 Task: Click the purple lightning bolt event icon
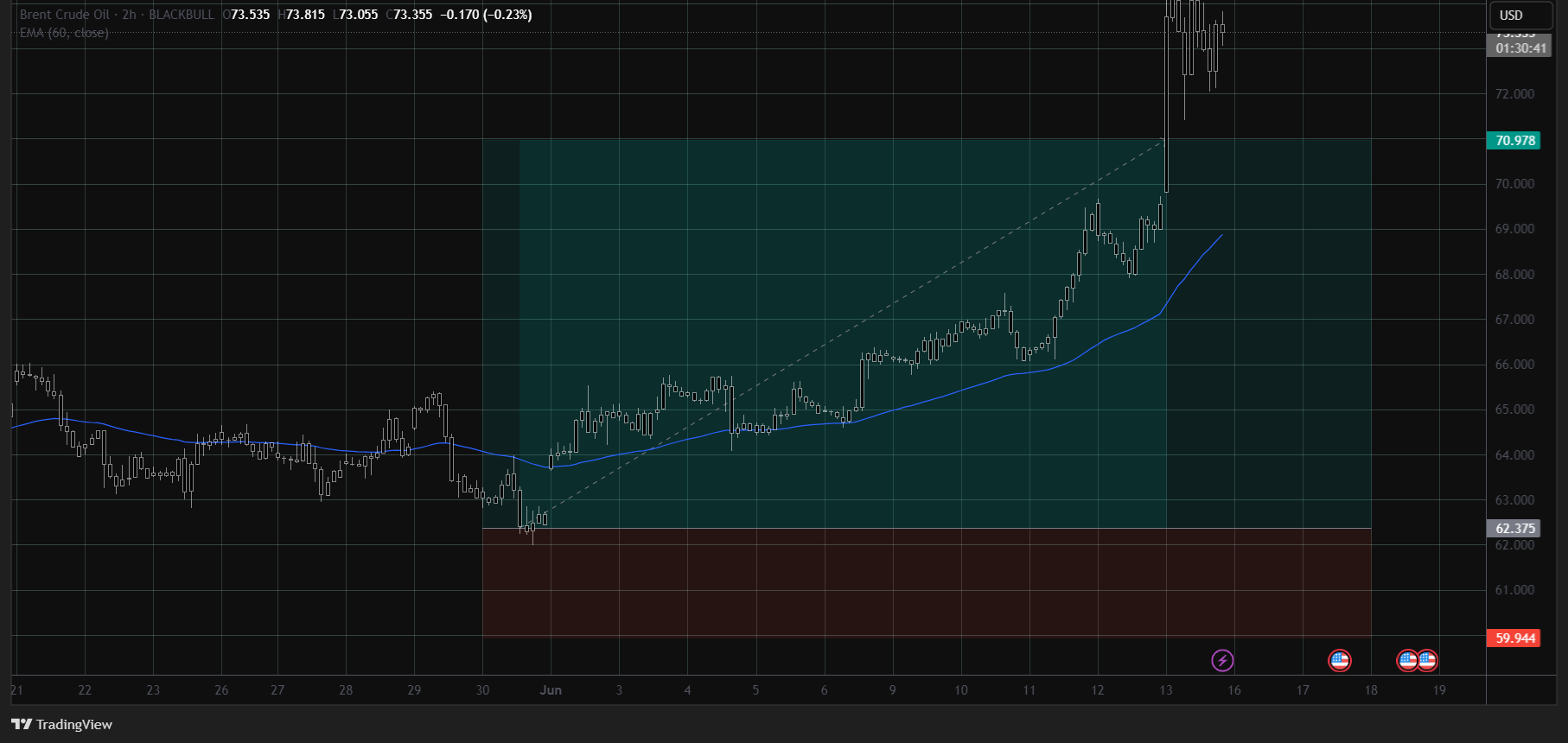click(x=1222, y=661)
